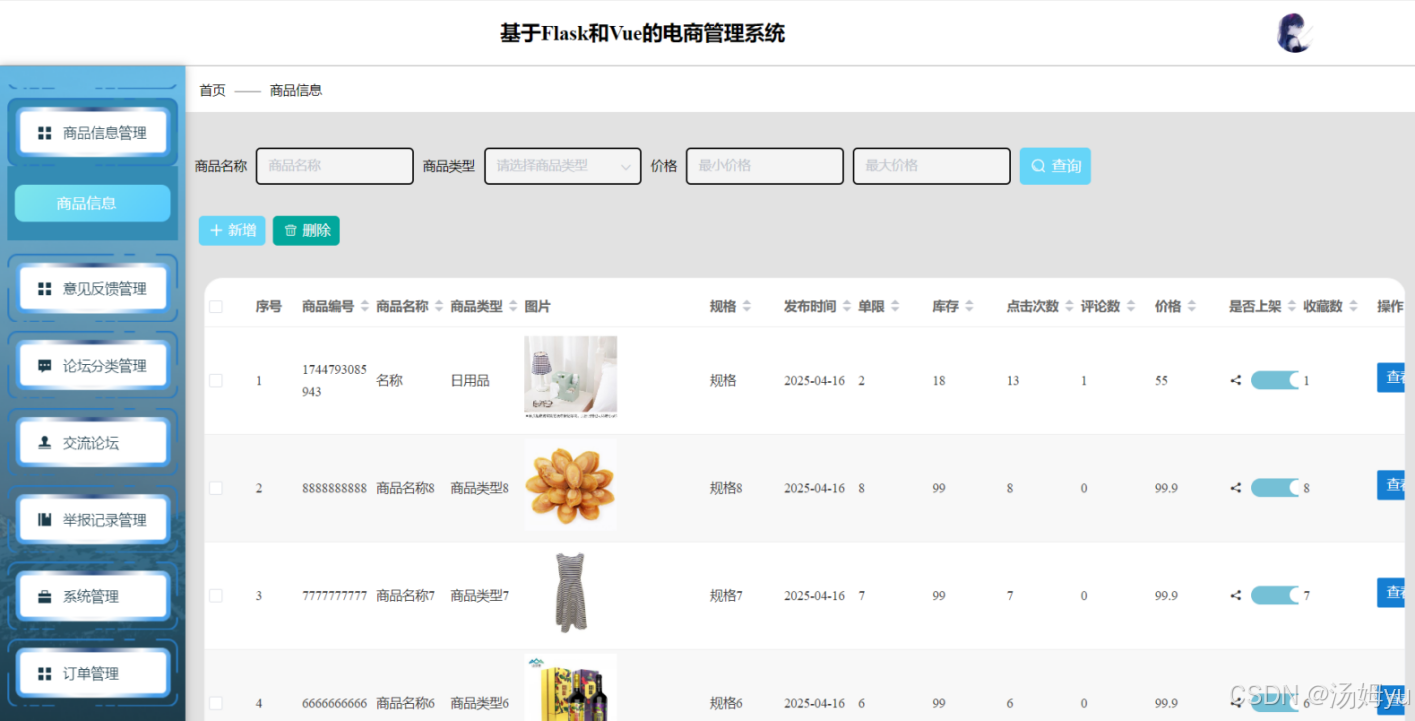Image resolution: width=1415 pixels, height=721 pixels.
Task: Sort by 商品类型 column arrows
Action: 513,306
